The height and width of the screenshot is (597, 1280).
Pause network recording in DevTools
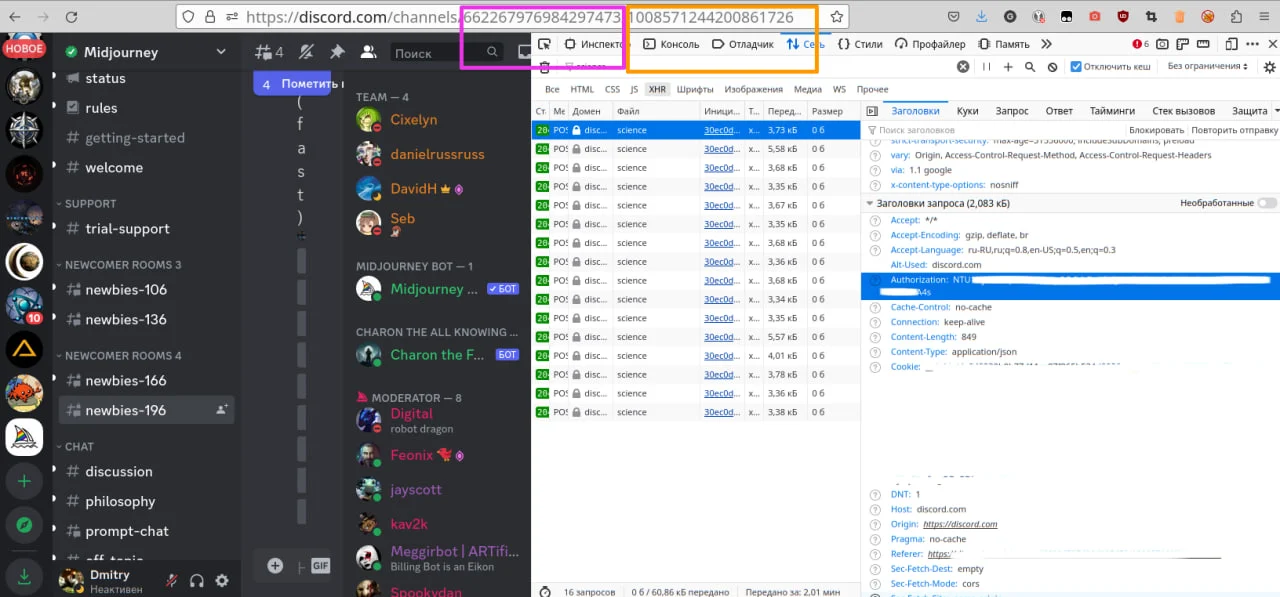click(986, 67)
